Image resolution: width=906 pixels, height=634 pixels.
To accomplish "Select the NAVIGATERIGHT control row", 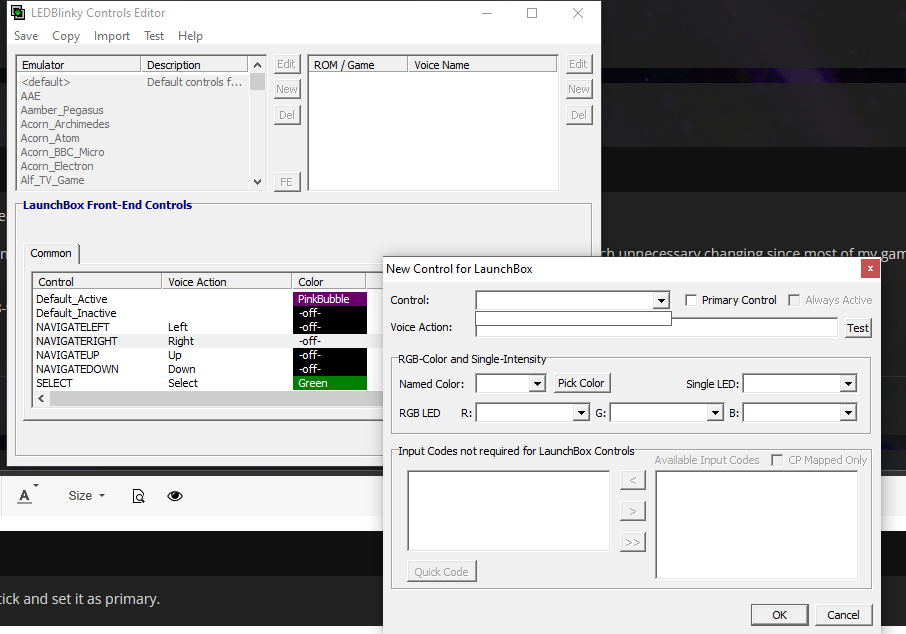I will [x=208, y=341].
